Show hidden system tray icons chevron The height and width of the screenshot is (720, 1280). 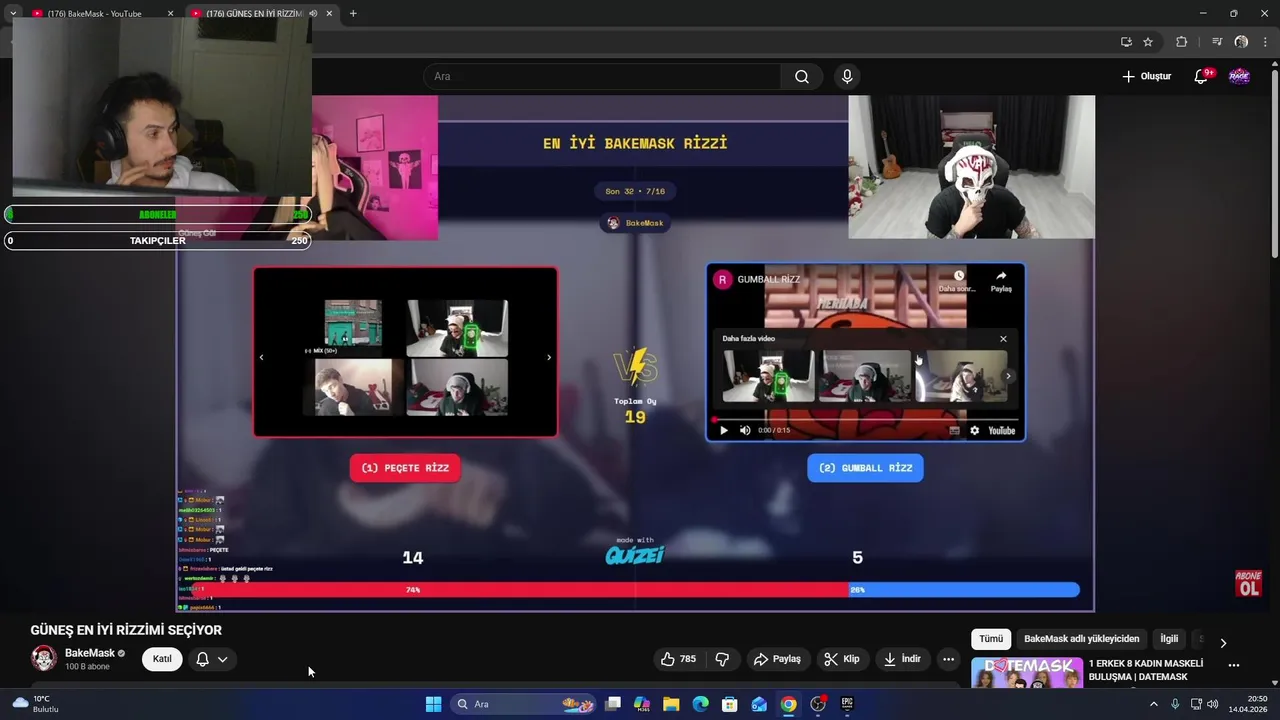point(1153,704)
